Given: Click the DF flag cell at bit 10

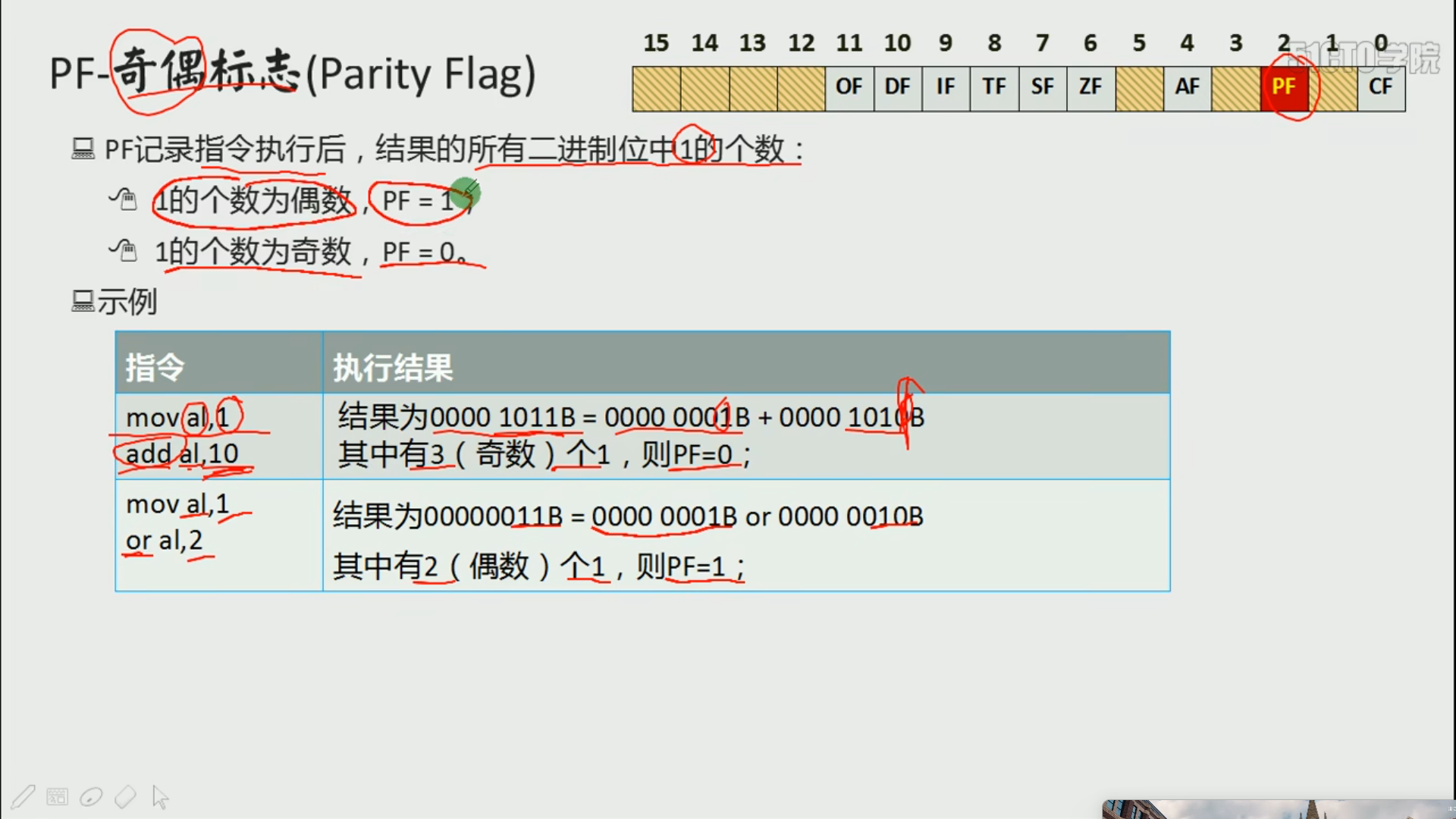Looking at the screenshot, I should (897, 87).
